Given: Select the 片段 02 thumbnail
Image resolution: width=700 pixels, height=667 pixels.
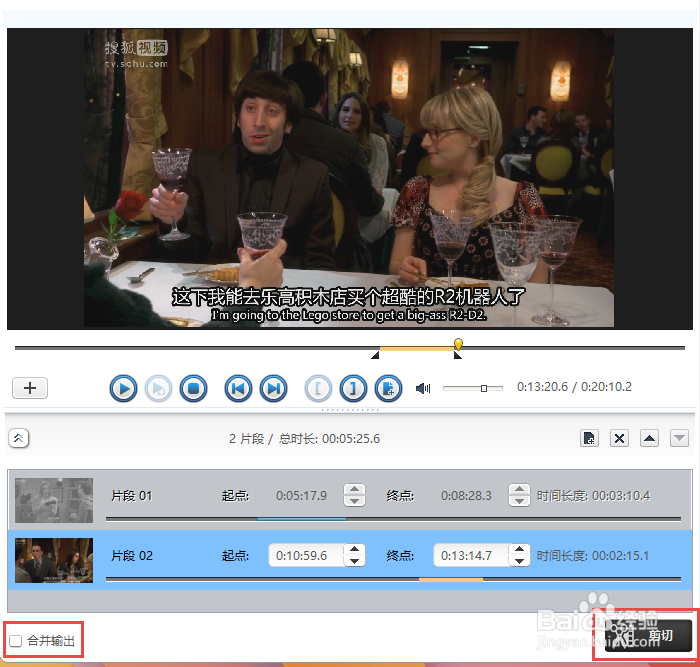Looking at the screenshot, I should pyautogui.click(x=54, y=560).
